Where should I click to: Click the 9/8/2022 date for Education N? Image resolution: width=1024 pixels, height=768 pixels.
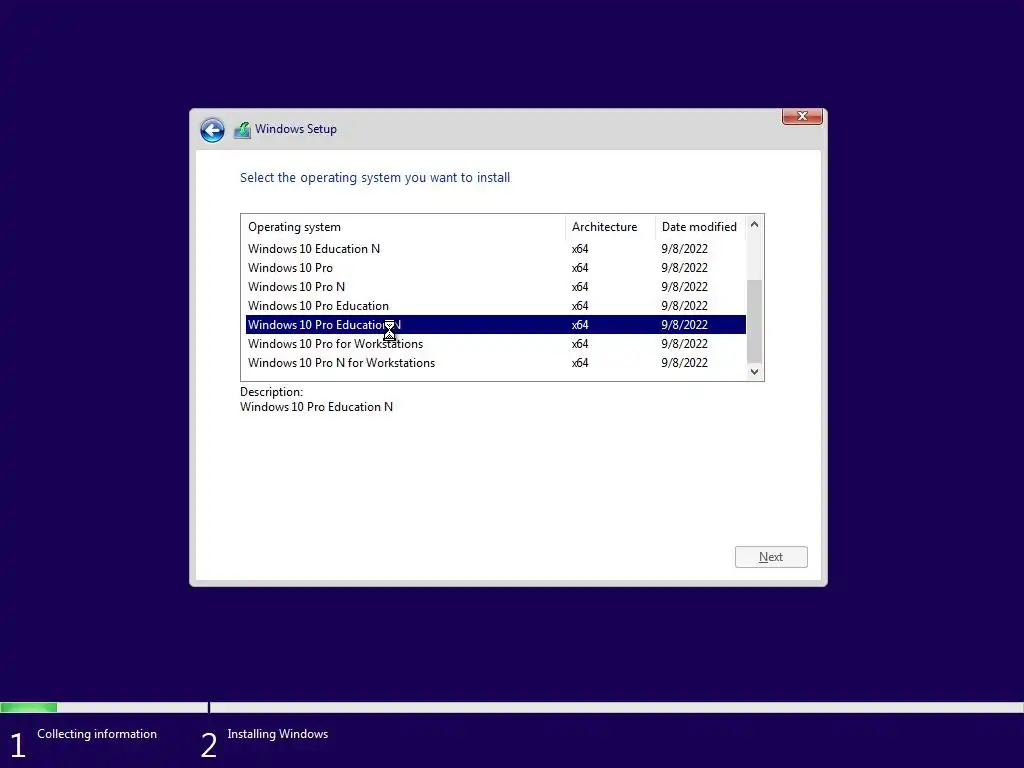pyautogui.click(x=684, y=249)
